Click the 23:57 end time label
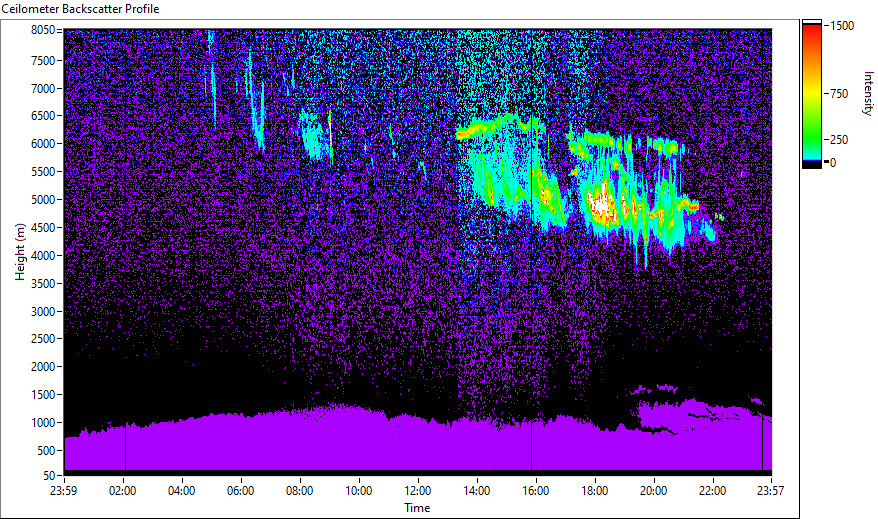Screen dimensions: 878x519 coord(770,491)
